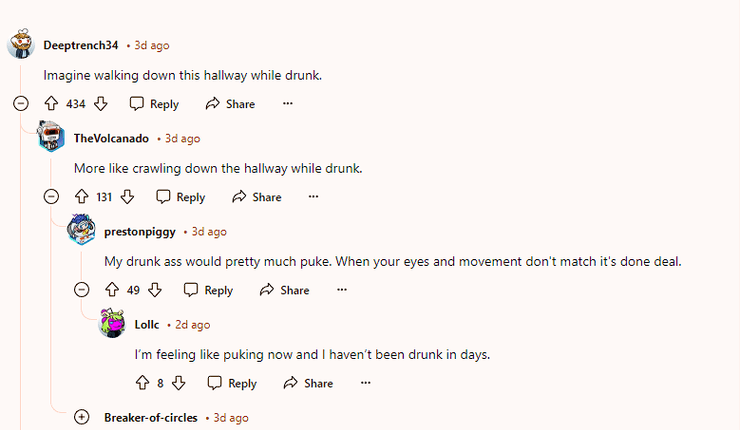
Task: Upvote TheVolcanado's comment
Action: pyautogui.click(x=82, y=197)
